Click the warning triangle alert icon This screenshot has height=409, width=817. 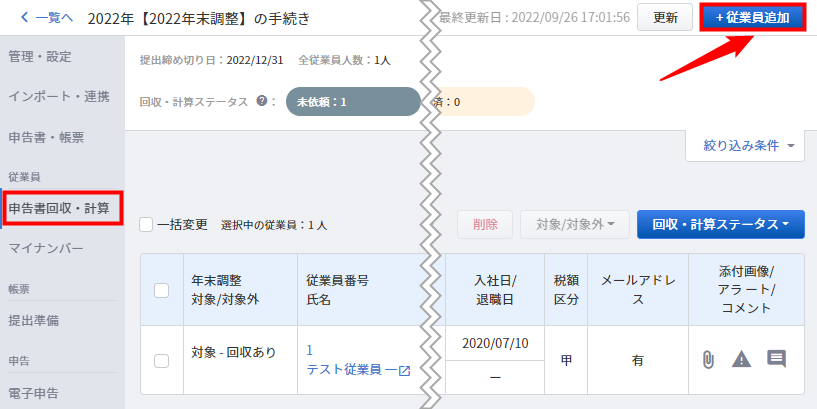(x=741, y=359)
